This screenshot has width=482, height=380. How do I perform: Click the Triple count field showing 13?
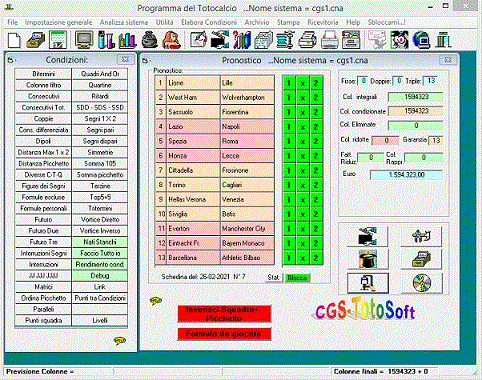pos(431,81)
